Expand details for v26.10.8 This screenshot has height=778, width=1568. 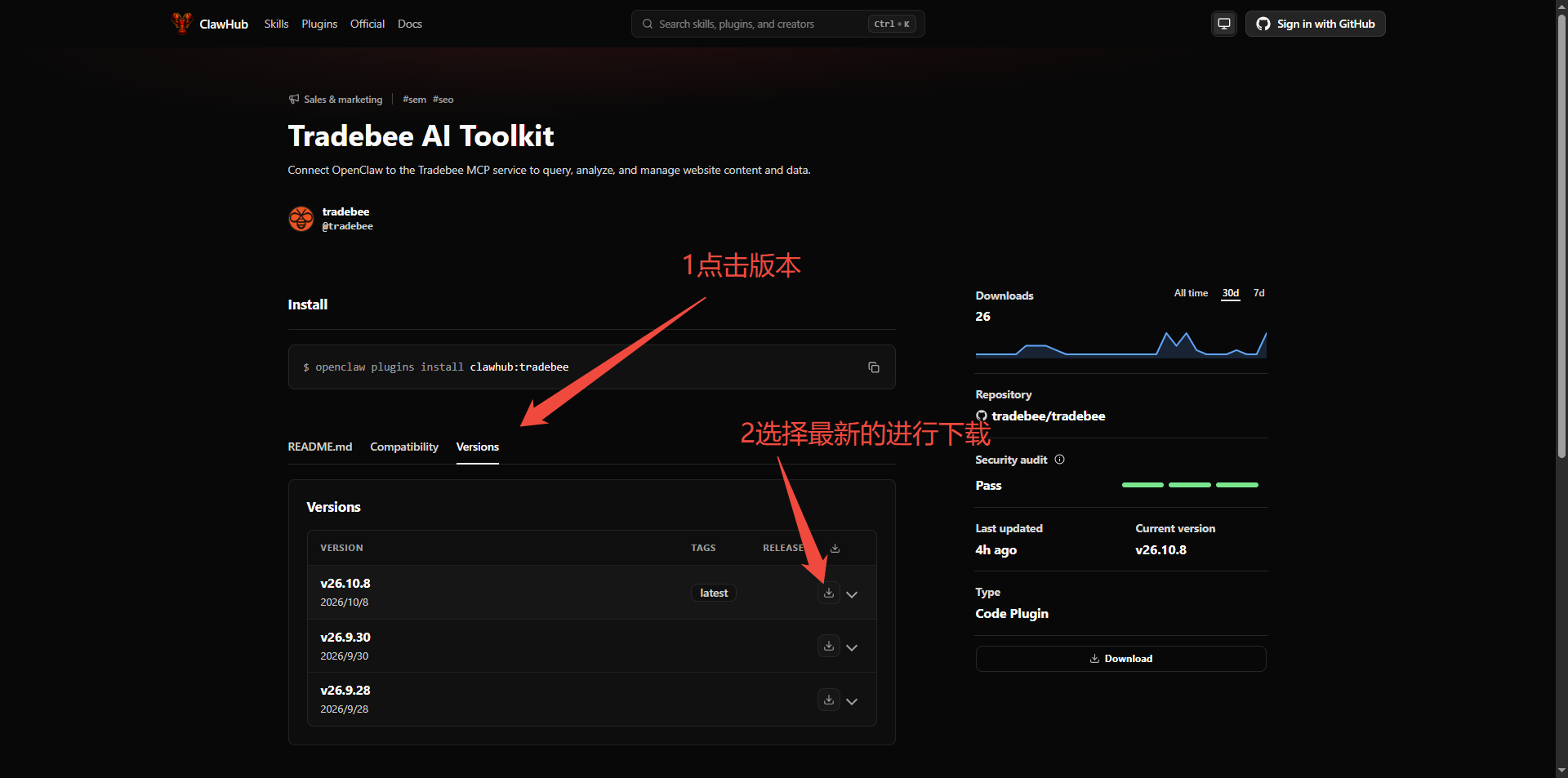pos(852,594)
